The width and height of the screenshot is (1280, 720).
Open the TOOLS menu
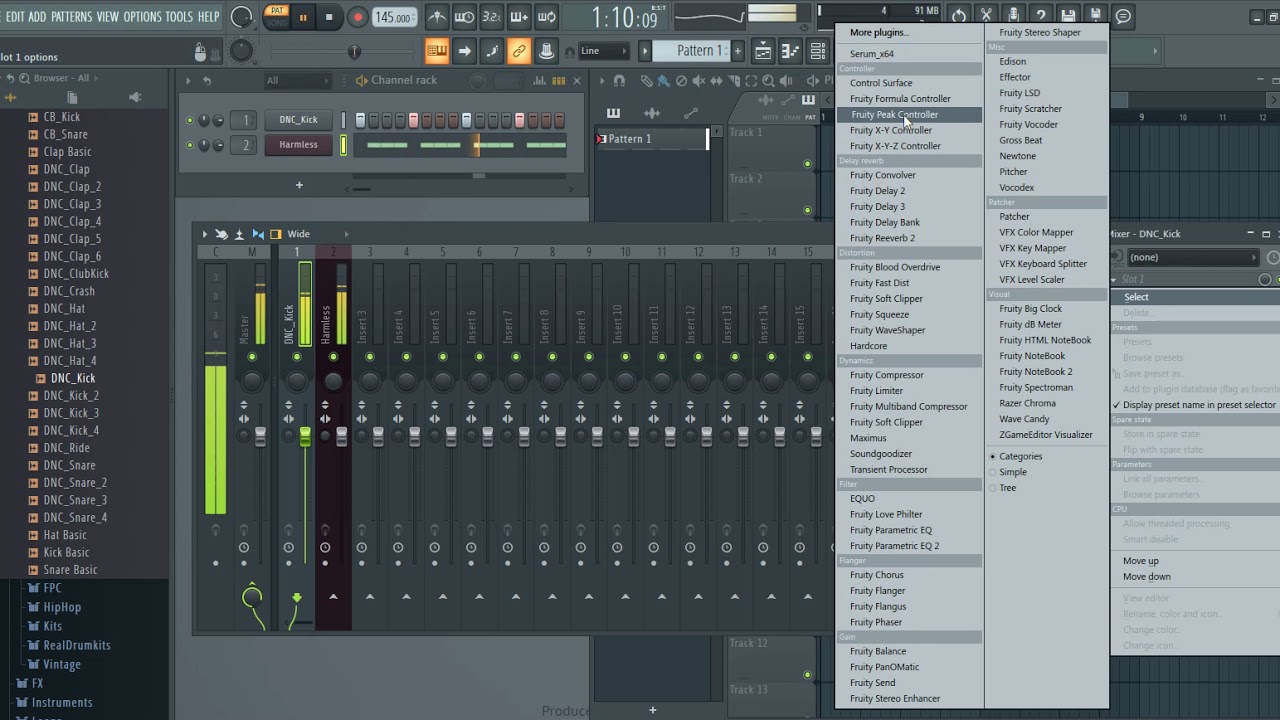click(x=179, y=17)
